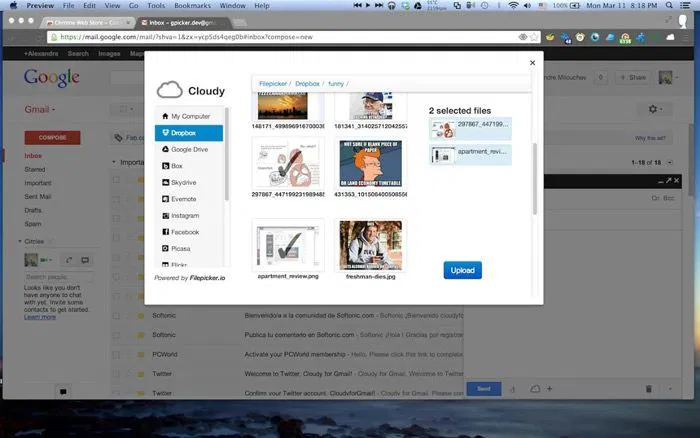
Task: Collapse the Circles section
Action: [20, 242]
